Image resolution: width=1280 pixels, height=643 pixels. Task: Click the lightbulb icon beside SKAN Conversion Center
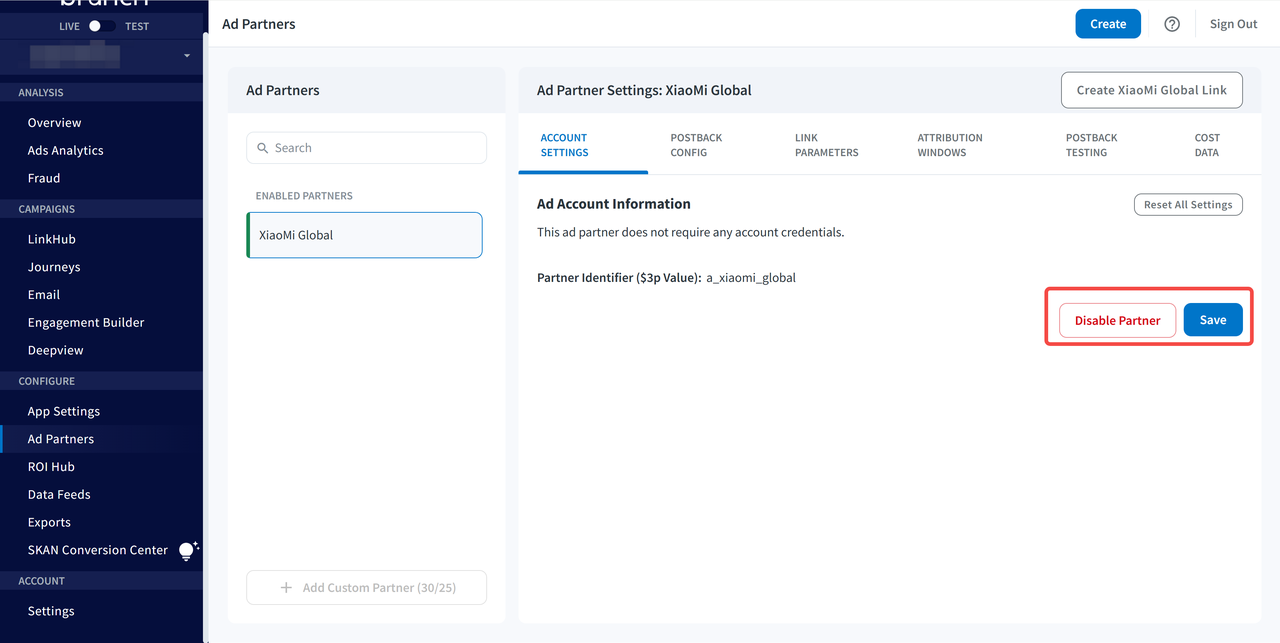coord(187,551)
